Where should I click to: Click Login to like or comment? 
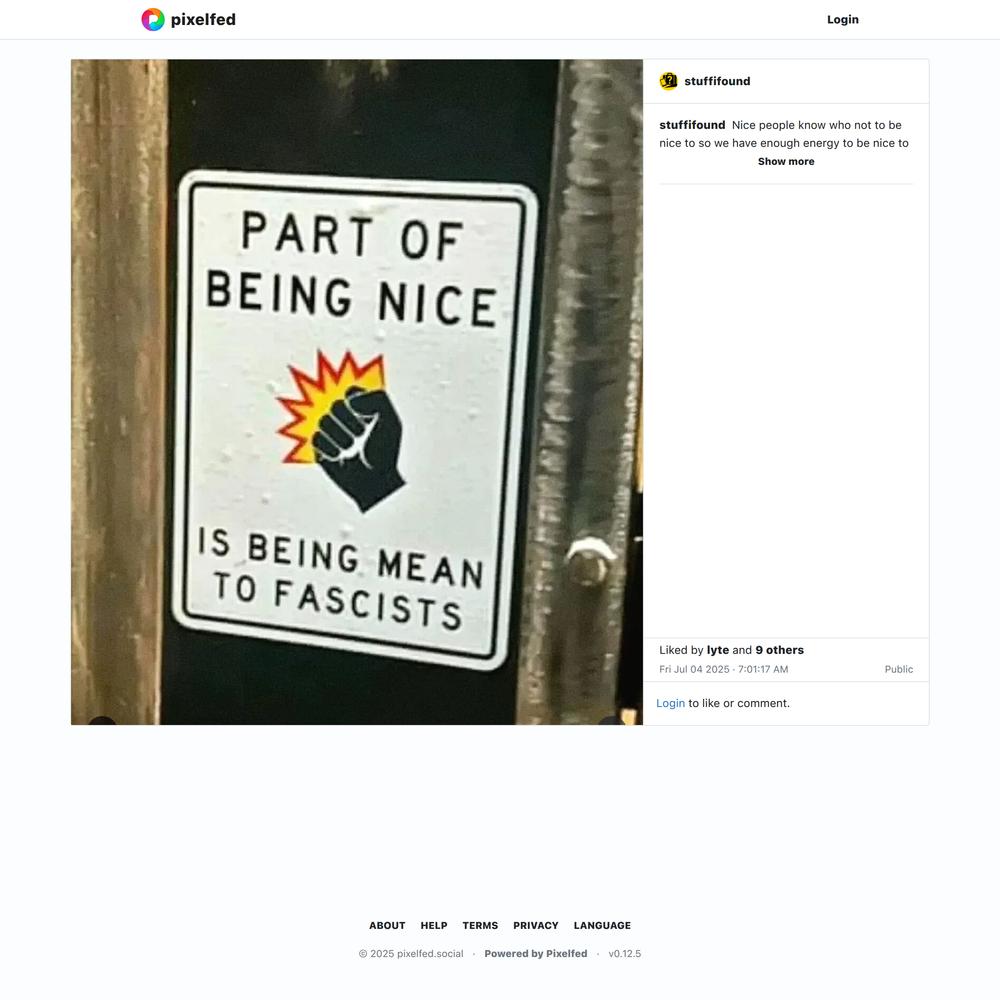pos(670,703)
